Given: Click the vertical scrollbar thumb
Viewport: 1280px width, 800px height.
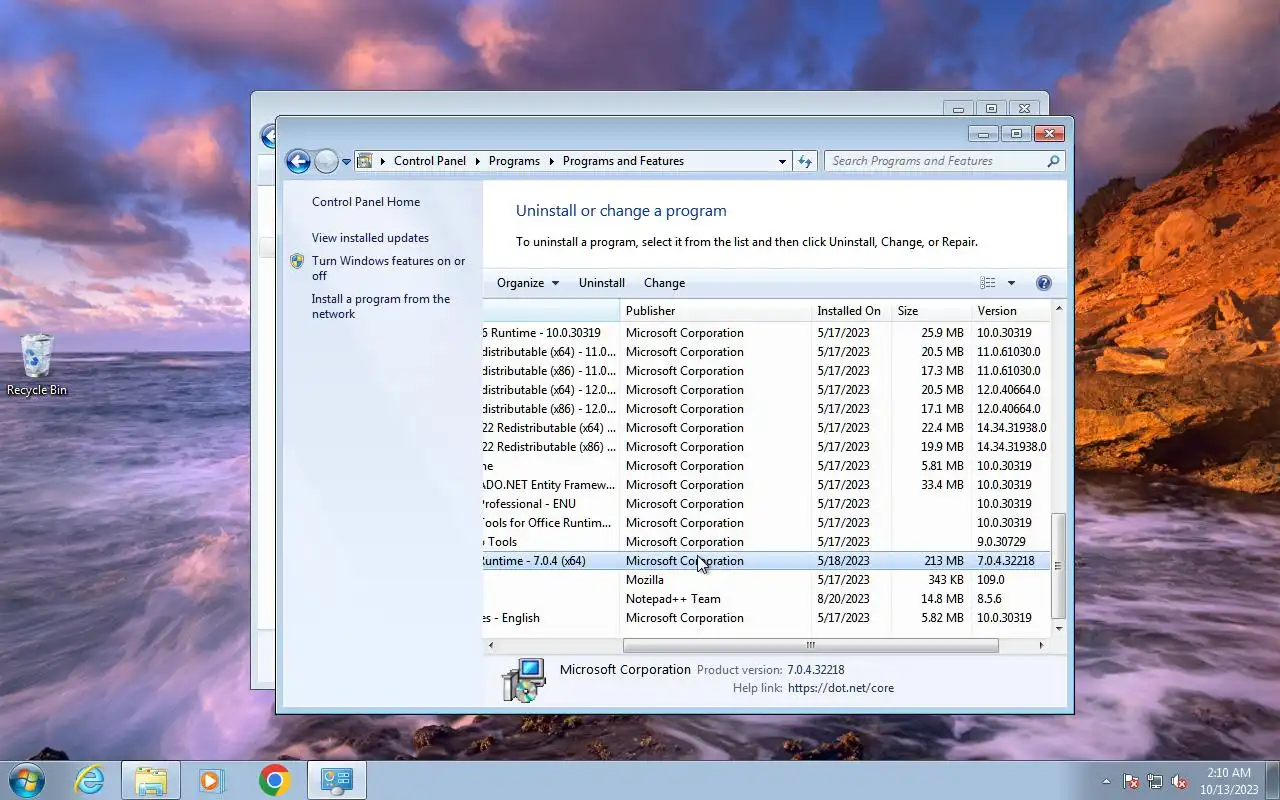Looking at the screenshot, I should click(x=1058, y=565).
